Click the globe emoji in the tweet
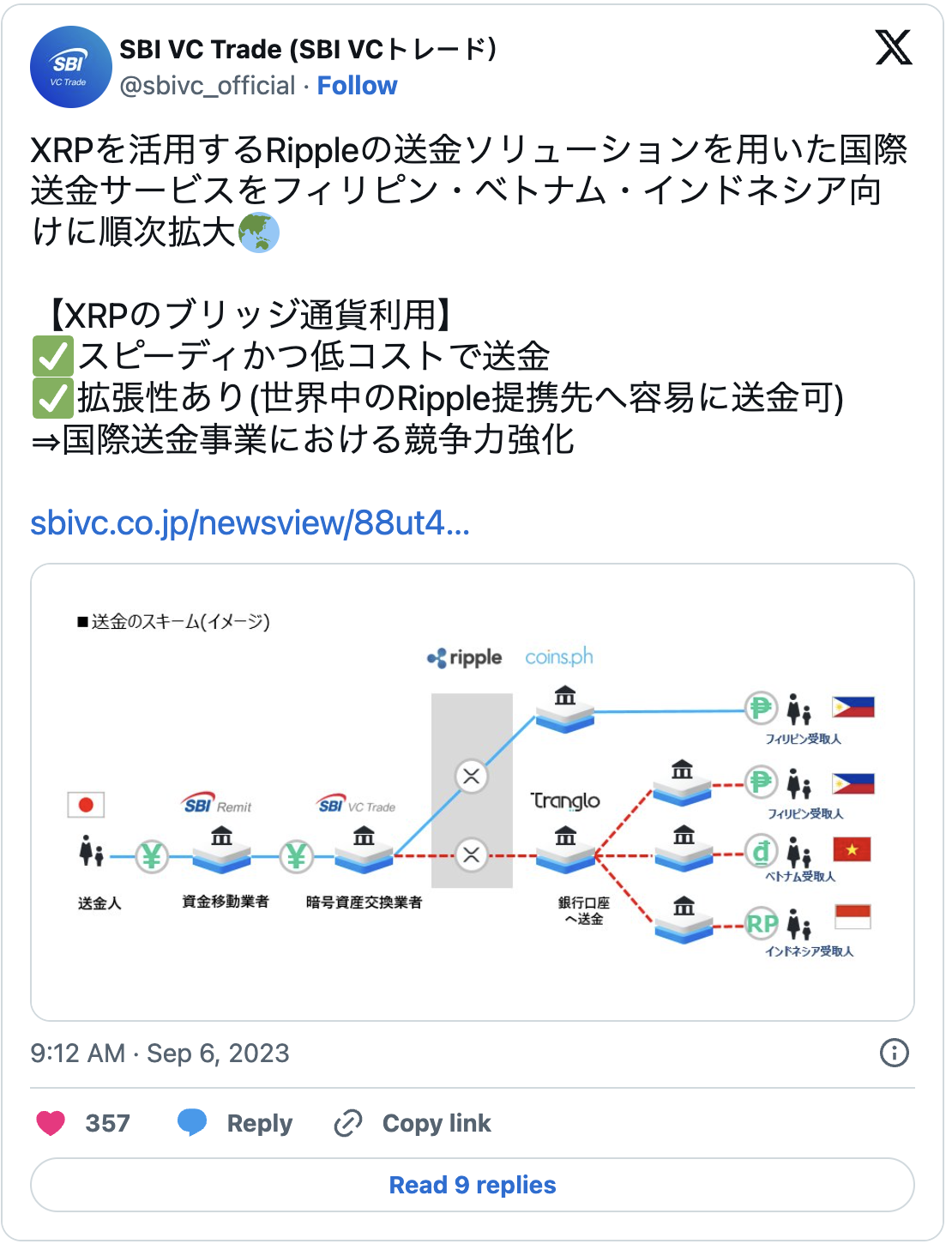The height and width of the screenshot is (1244, 952). click(x=258, y=232)
